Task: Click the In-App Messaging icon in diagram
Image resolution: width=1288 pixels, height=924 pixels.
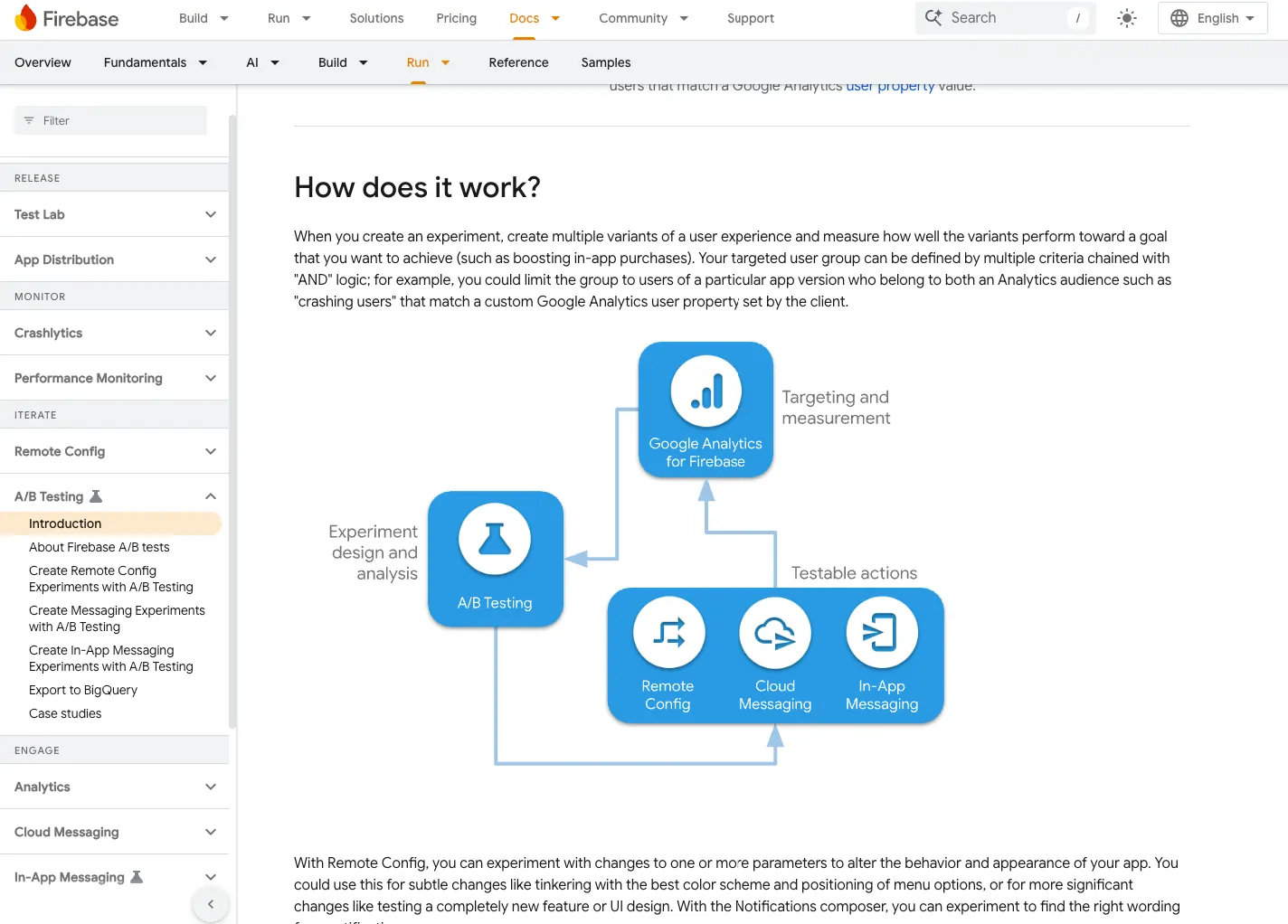Action: (x=881, y=633)
